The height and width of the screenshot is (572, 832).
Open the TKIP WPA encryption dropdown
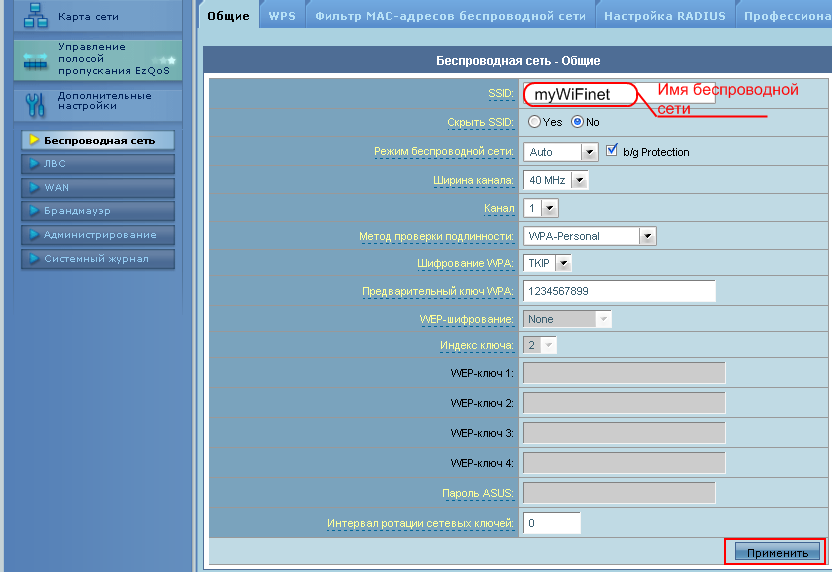point(547,263)
